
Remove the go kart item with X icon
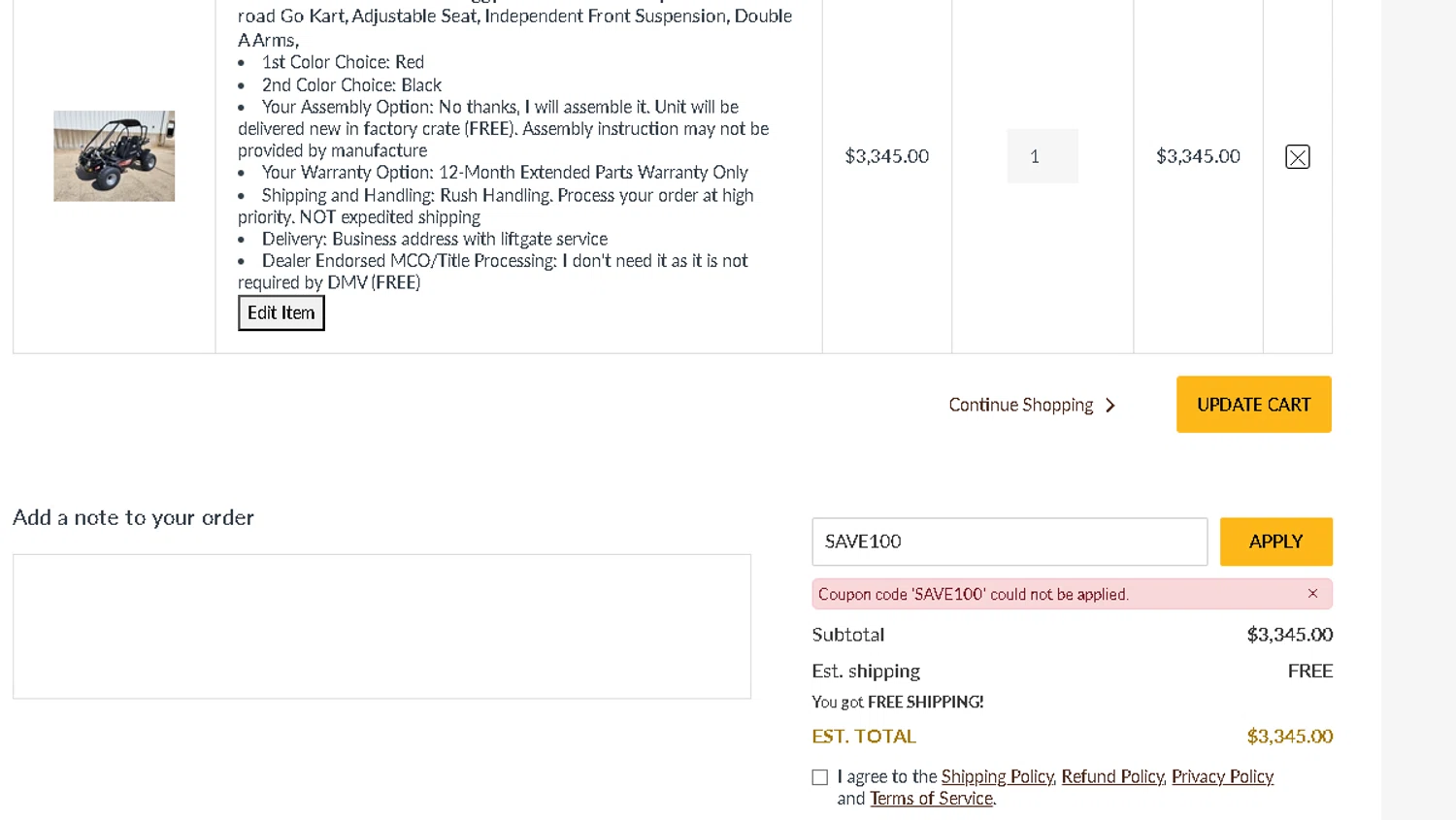coord(1297,156)
